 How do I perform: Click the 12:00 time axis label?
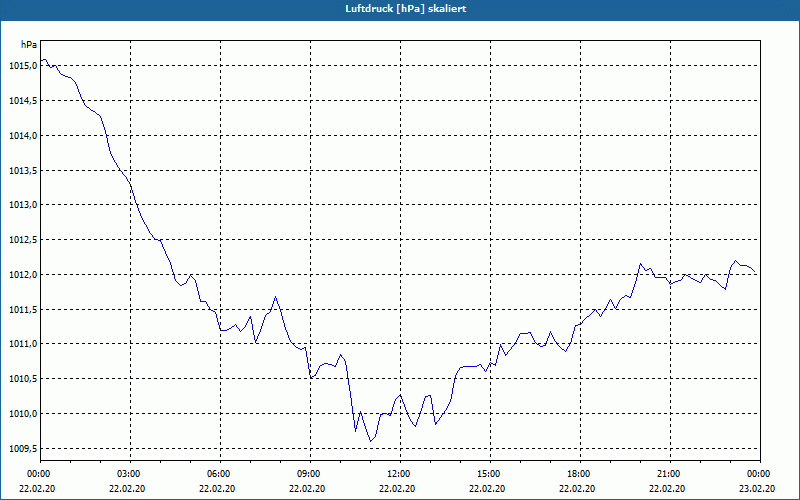[x=400, y=474]
